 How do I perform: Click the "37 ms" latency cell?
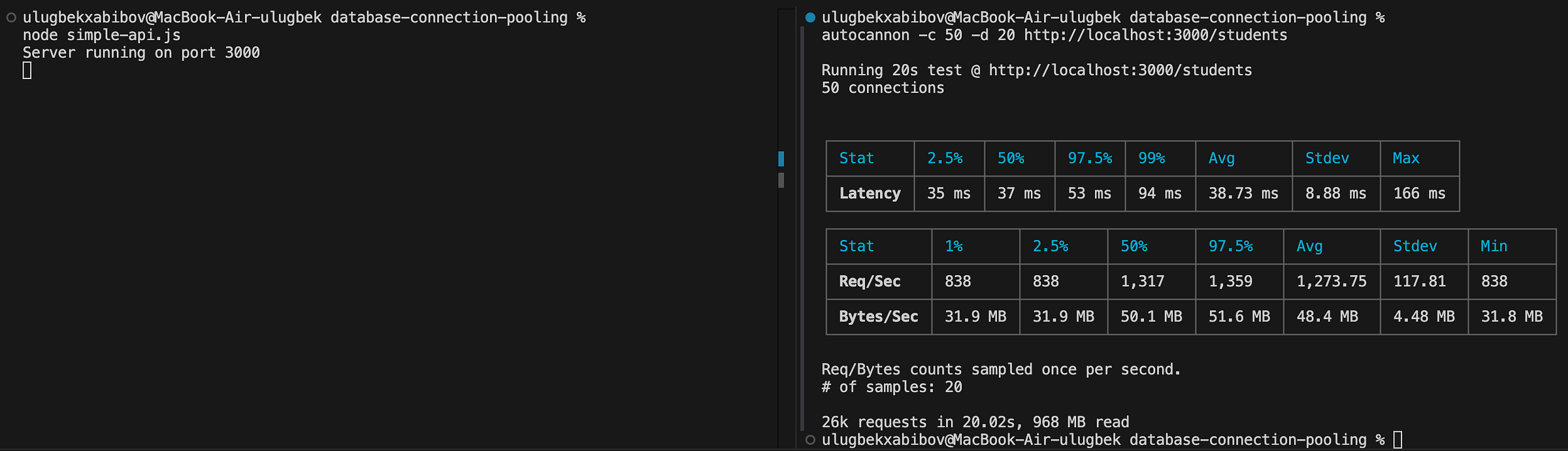coord(1019,193)
